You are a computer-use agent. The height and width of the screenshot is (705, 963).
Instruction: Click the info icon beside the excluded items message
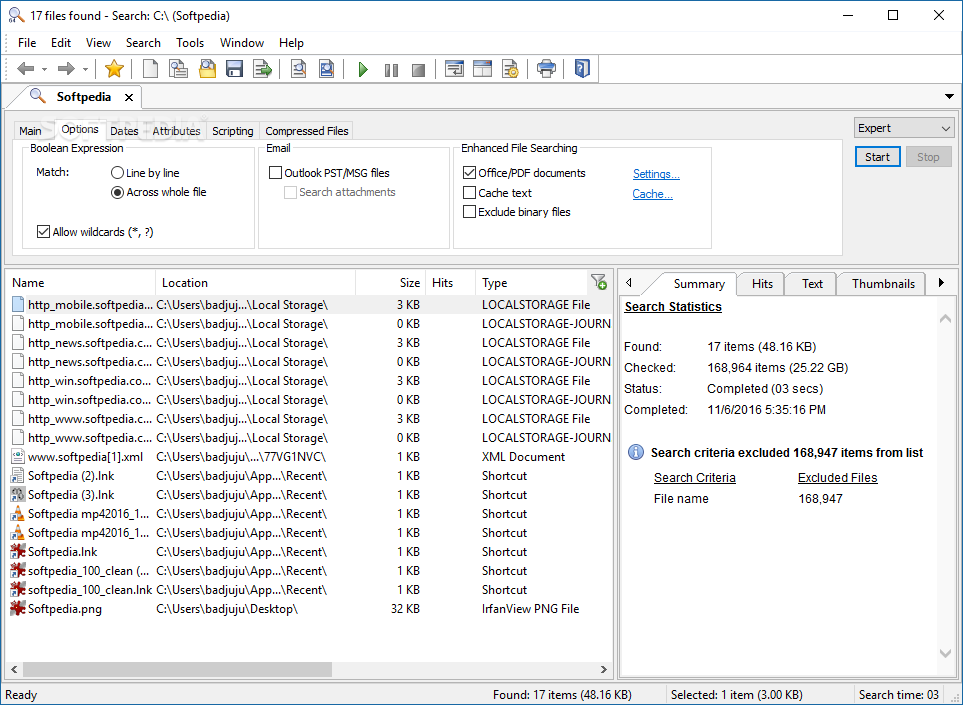coord(636,453)
